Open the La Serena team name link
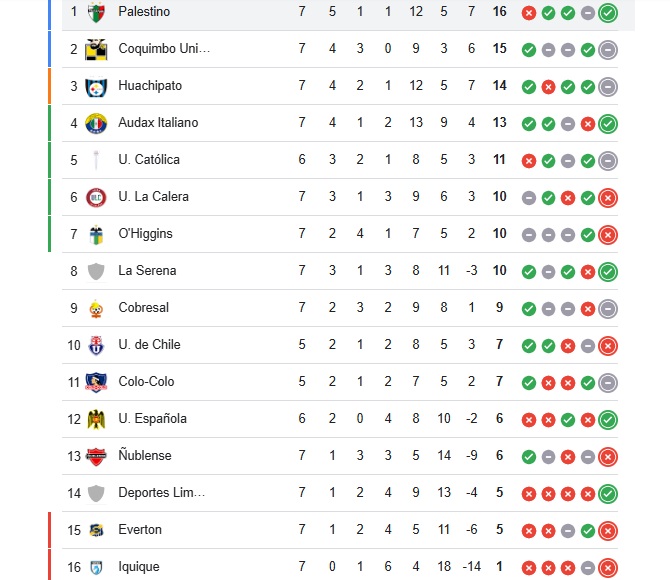670x580 pixels. coord(147,271)
